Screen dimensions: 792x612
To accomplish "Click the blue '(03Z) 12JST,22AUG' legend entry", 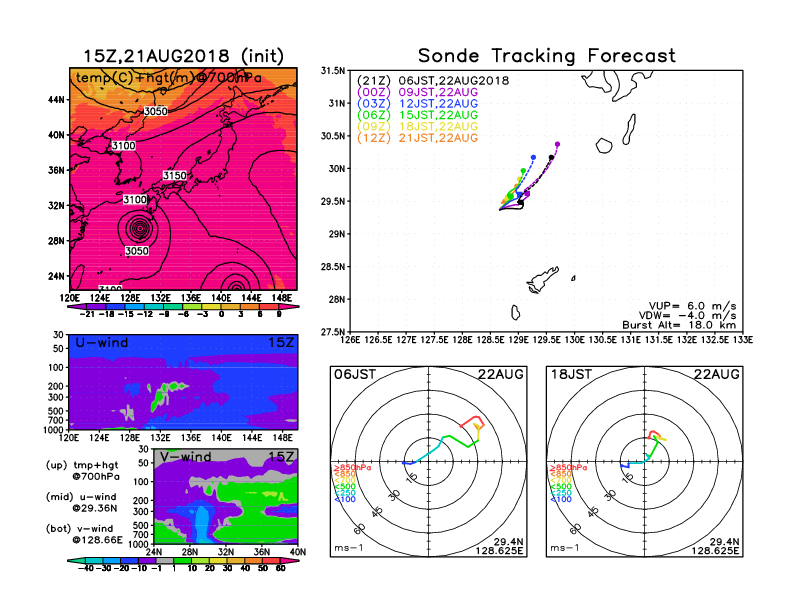I will [417, 104].
